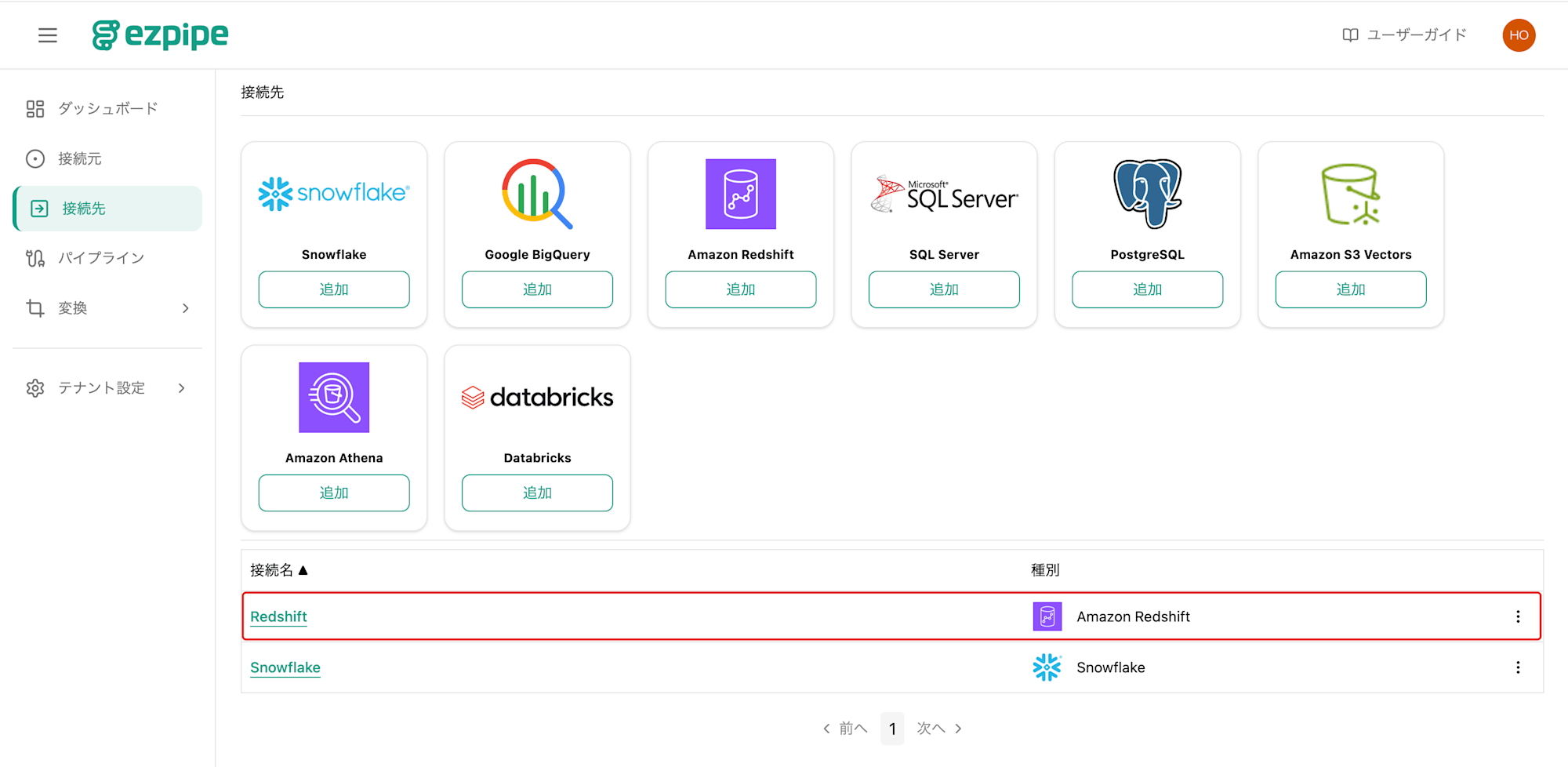Click the tenant settings gear icon
Viewport: 1568px width, 767px height.
pyautogui.click(x=35, y=388)
